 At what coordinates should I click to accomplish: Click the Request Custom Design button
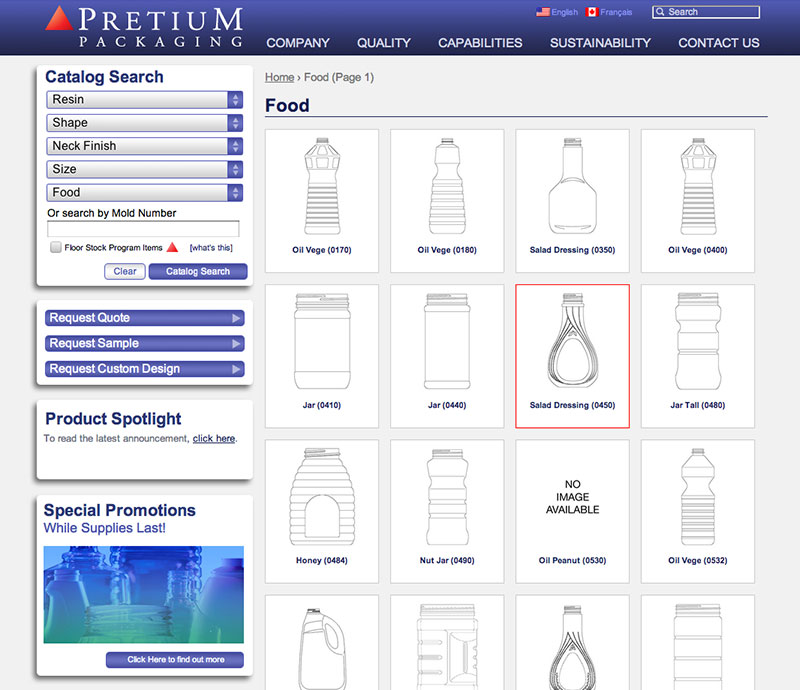pos(144,369)
